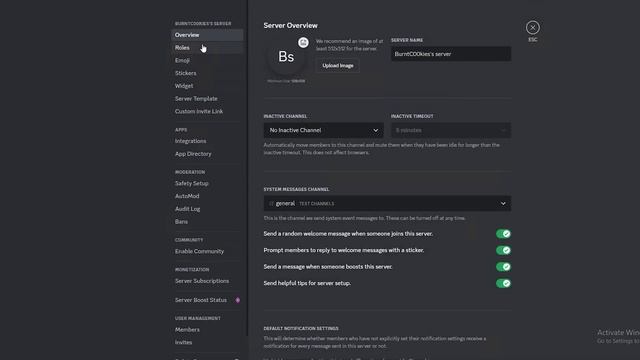This screenshot has width=640, height=360.
Task: Toggle prompt to reply with a sticker
Action: point(503,250)
